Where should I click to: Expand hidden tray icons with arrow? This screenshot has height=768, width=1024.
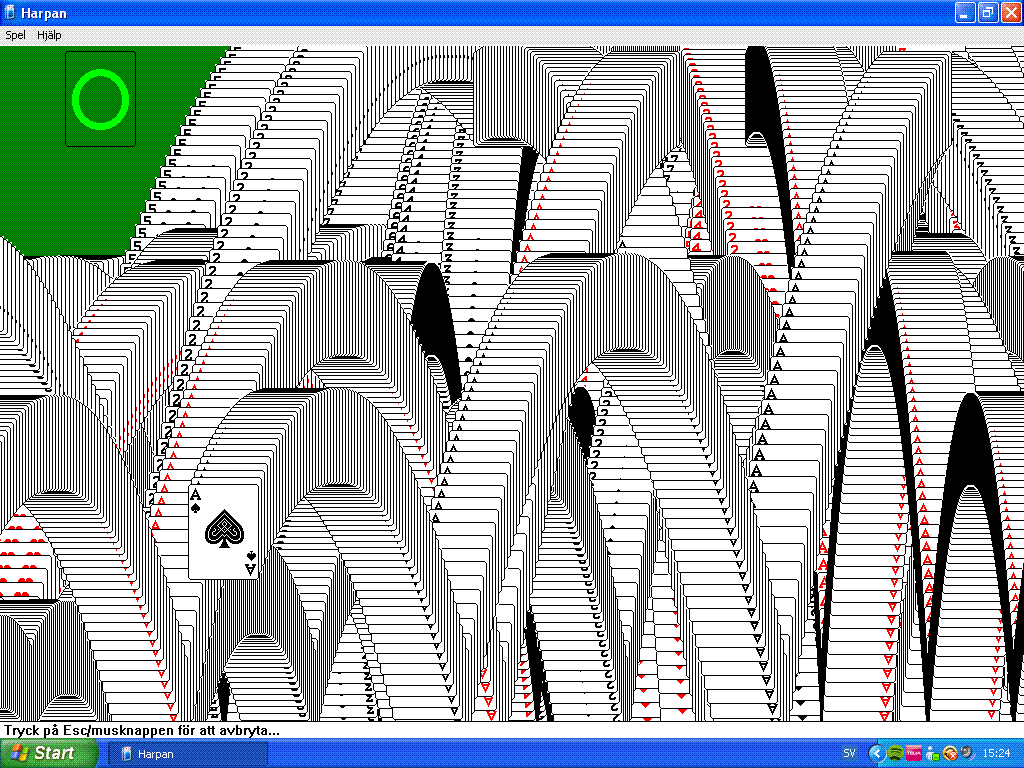pyautogui.click(x=877, y=753)
